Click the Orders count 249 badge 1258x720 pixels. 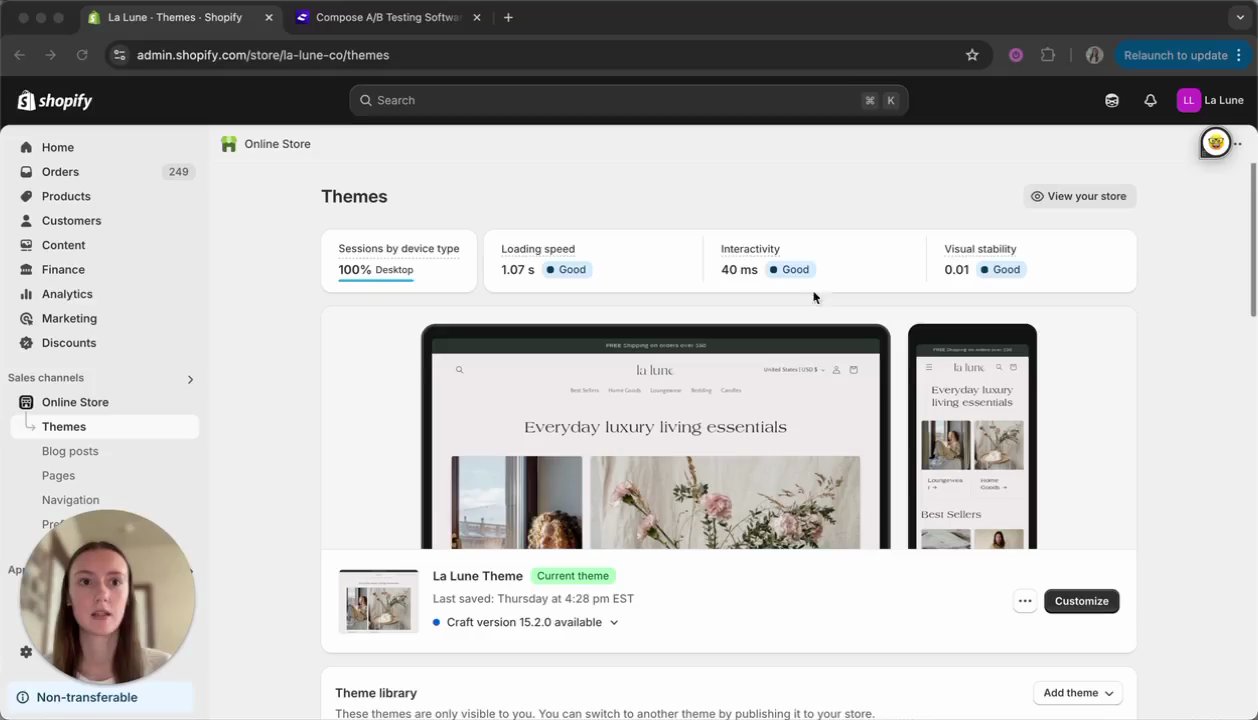[178, 172]
